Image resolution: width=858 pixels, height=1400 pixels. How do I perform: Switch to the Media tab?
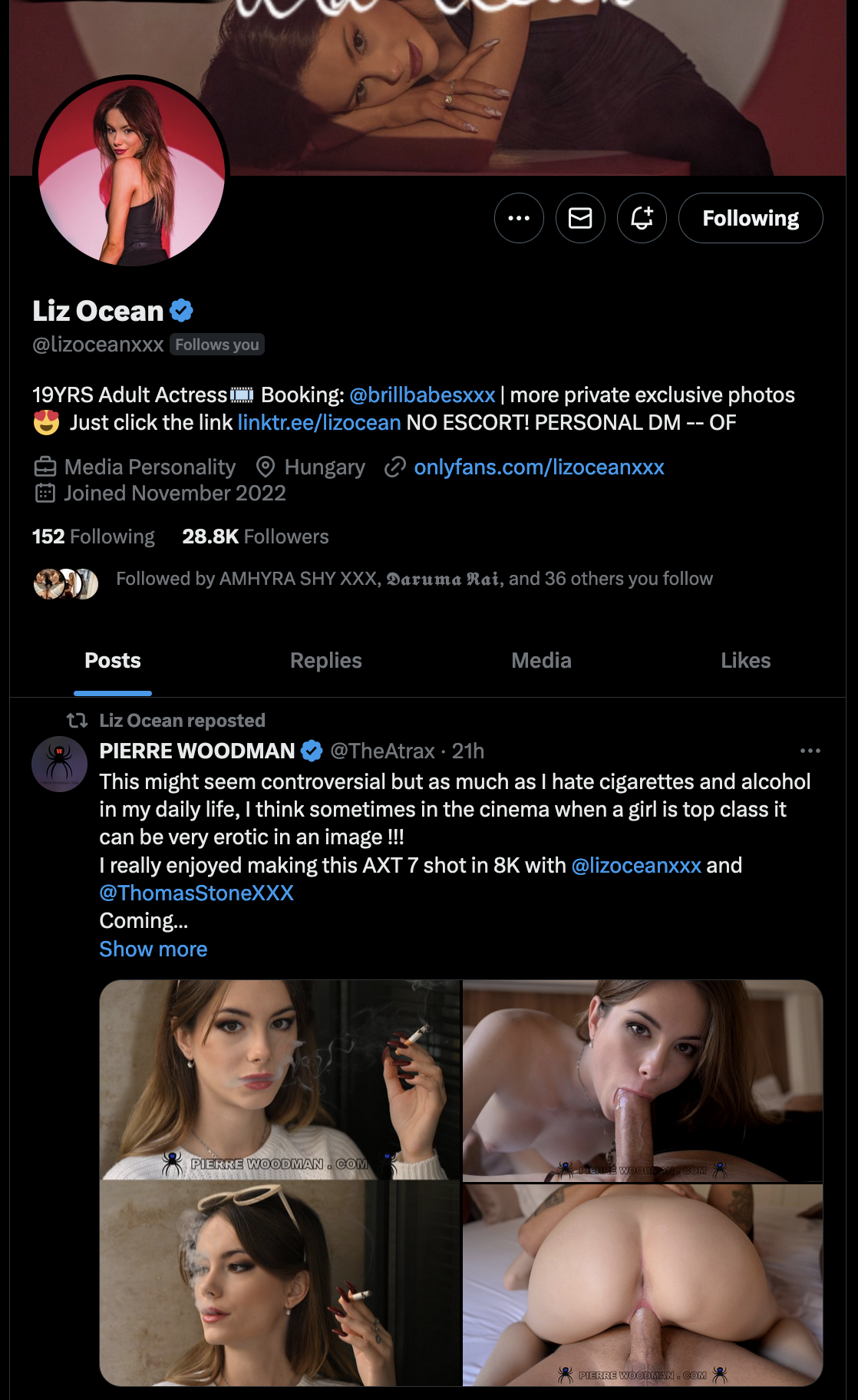(x=541, y=660)
